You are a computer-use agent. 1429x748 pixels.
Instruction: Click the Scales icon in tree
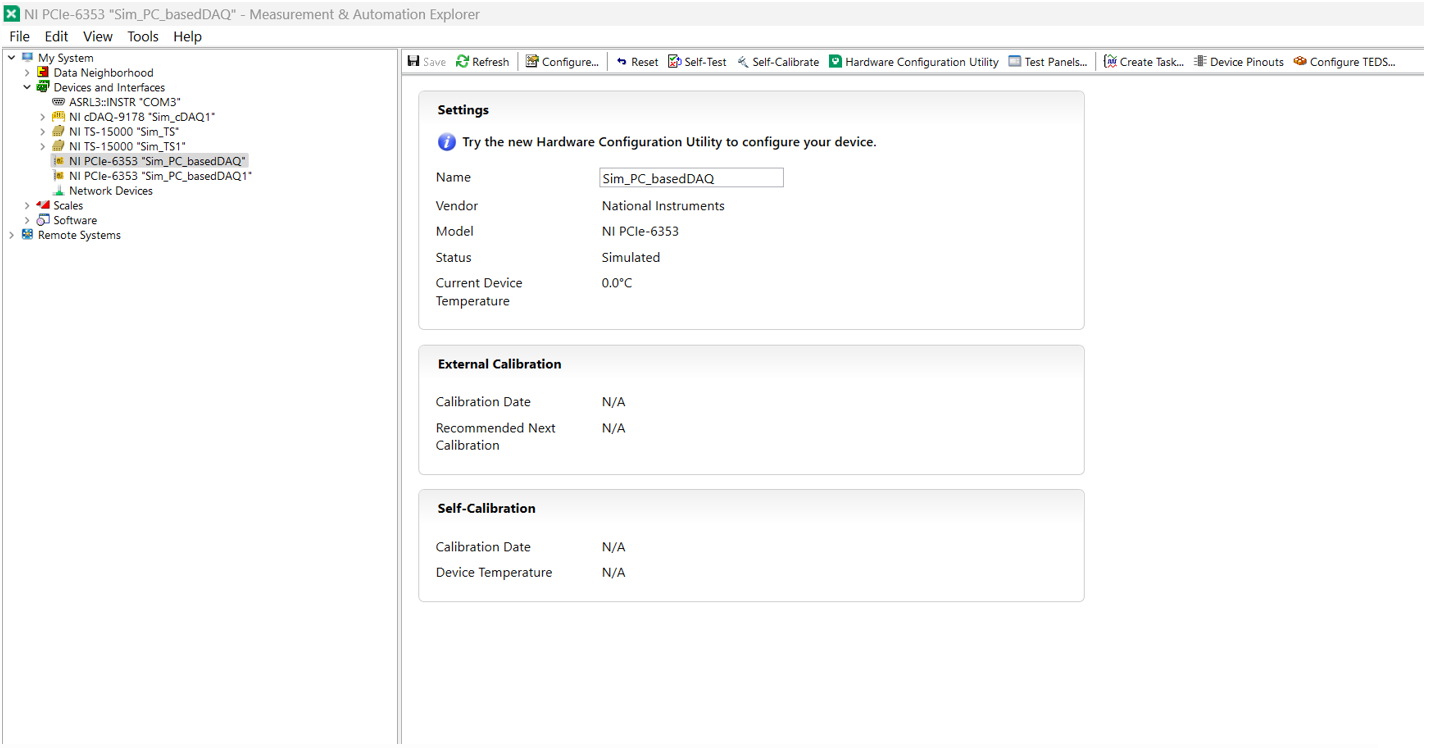(43, 205)
